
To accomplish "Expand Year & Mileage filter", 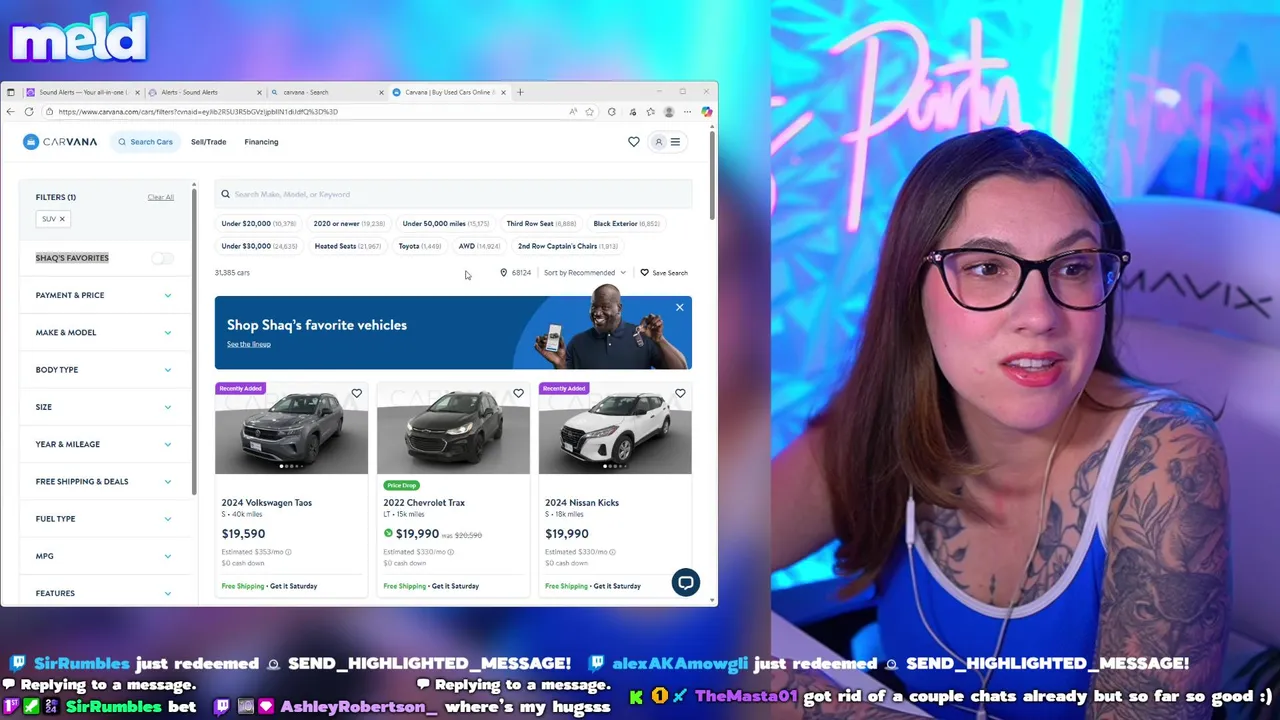I will coord(103,444).
